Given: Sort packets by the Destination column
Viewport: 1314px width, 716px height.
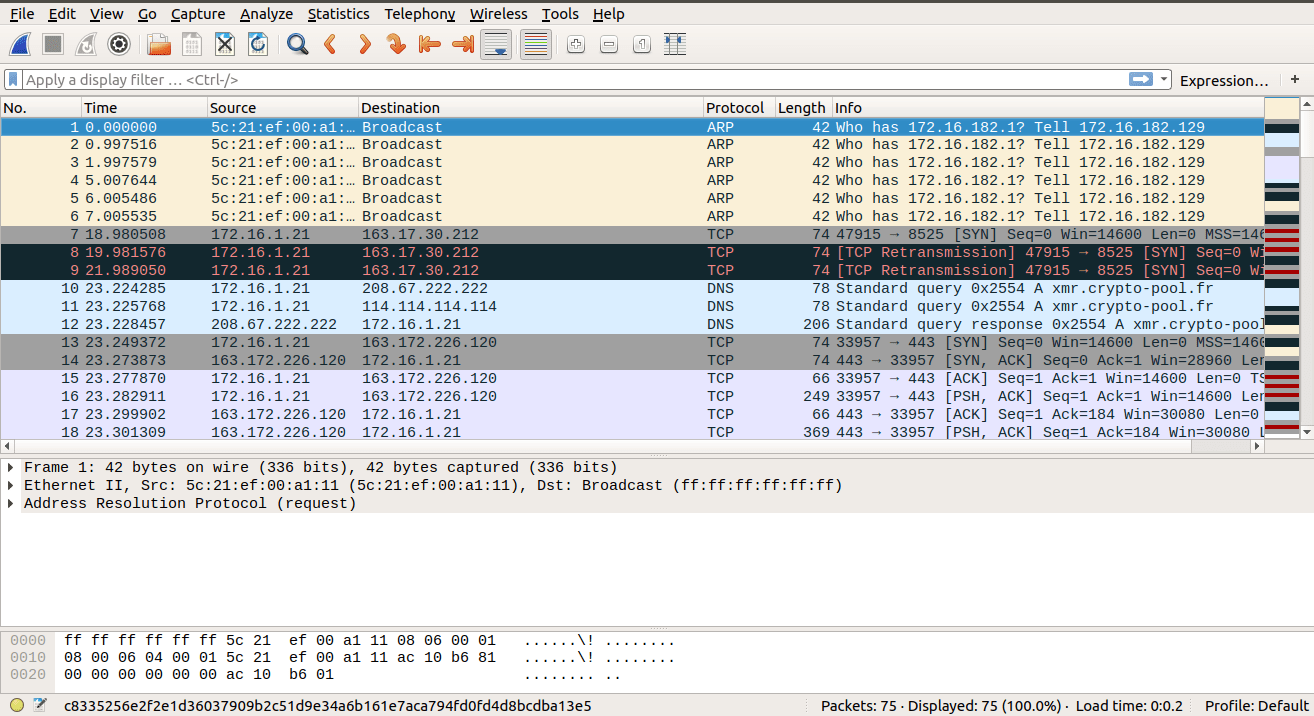Looking at the screenshot, I should [530, 108].
